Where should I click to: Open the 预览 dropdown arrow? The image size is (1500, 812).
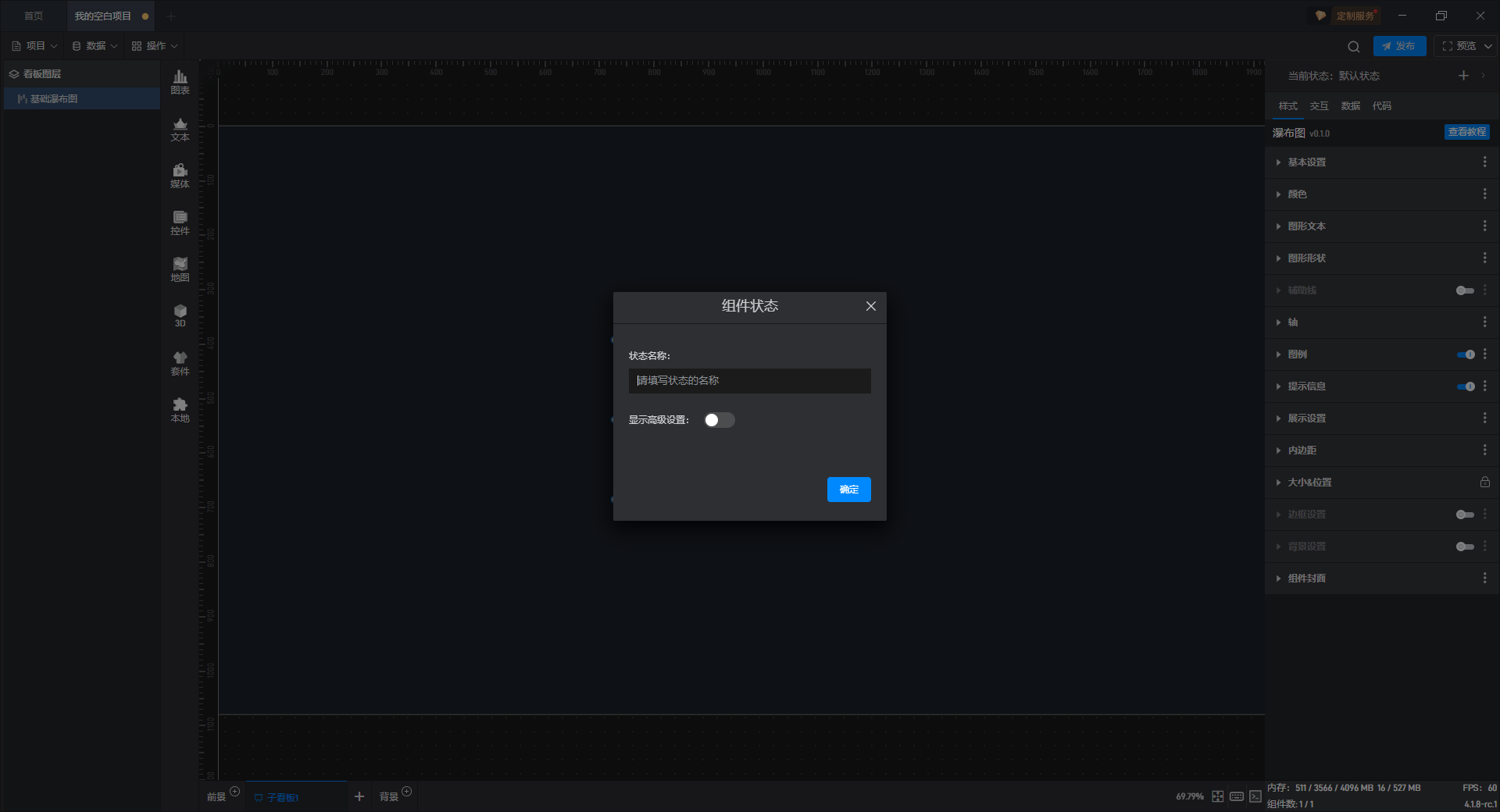(1488, 46)
